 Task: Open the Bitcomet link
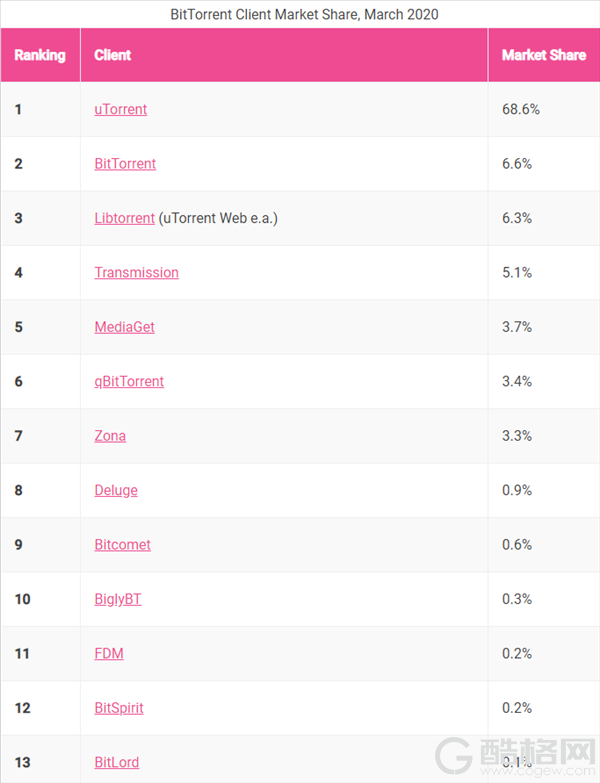pyautogui.click(x=122, y=545)
